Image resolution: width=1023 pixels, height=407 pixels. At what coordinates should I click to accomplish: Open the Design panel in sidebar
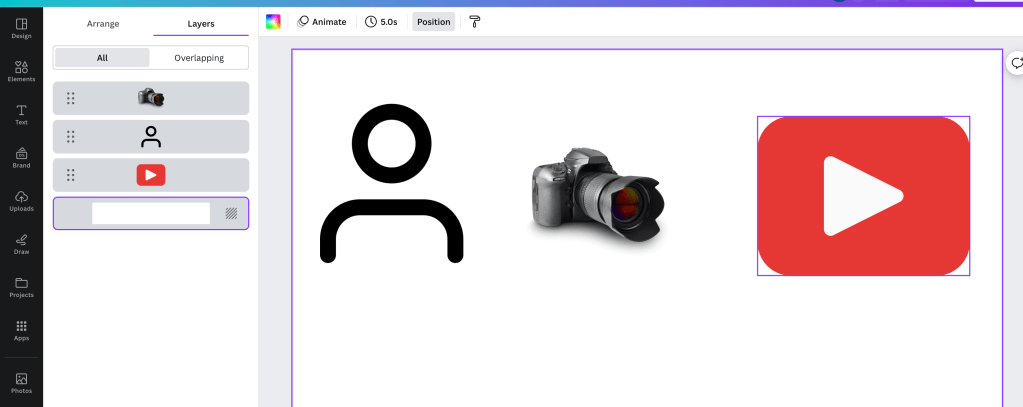[21, 28]
